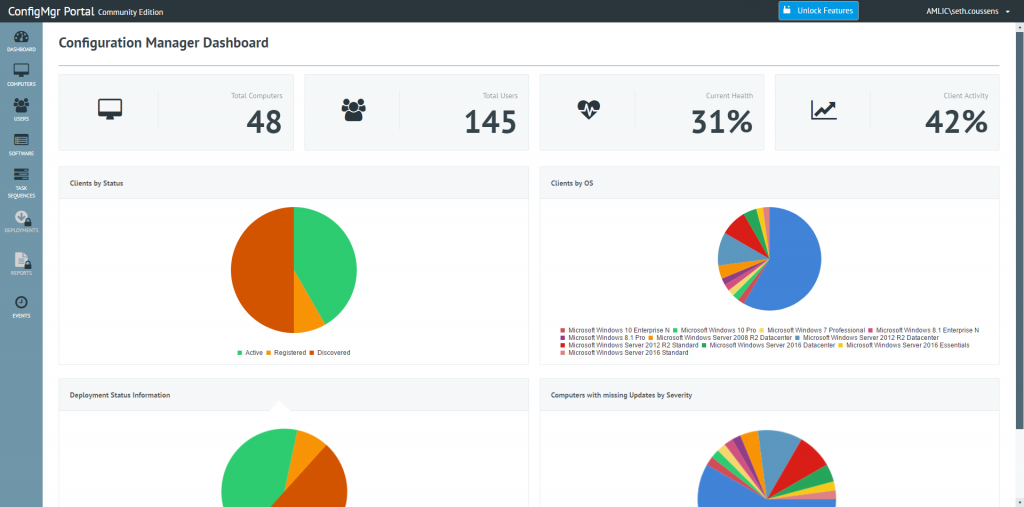Open the Dashboard sidebar icon
1024x507 pixels.
pos(21,41)
